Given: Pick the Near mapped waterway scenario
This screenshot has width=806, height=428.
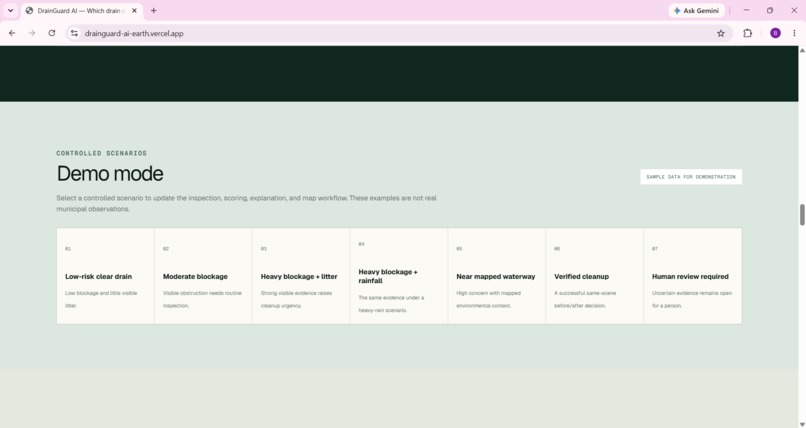Looking at the screenshot, I should click(497, 276).
